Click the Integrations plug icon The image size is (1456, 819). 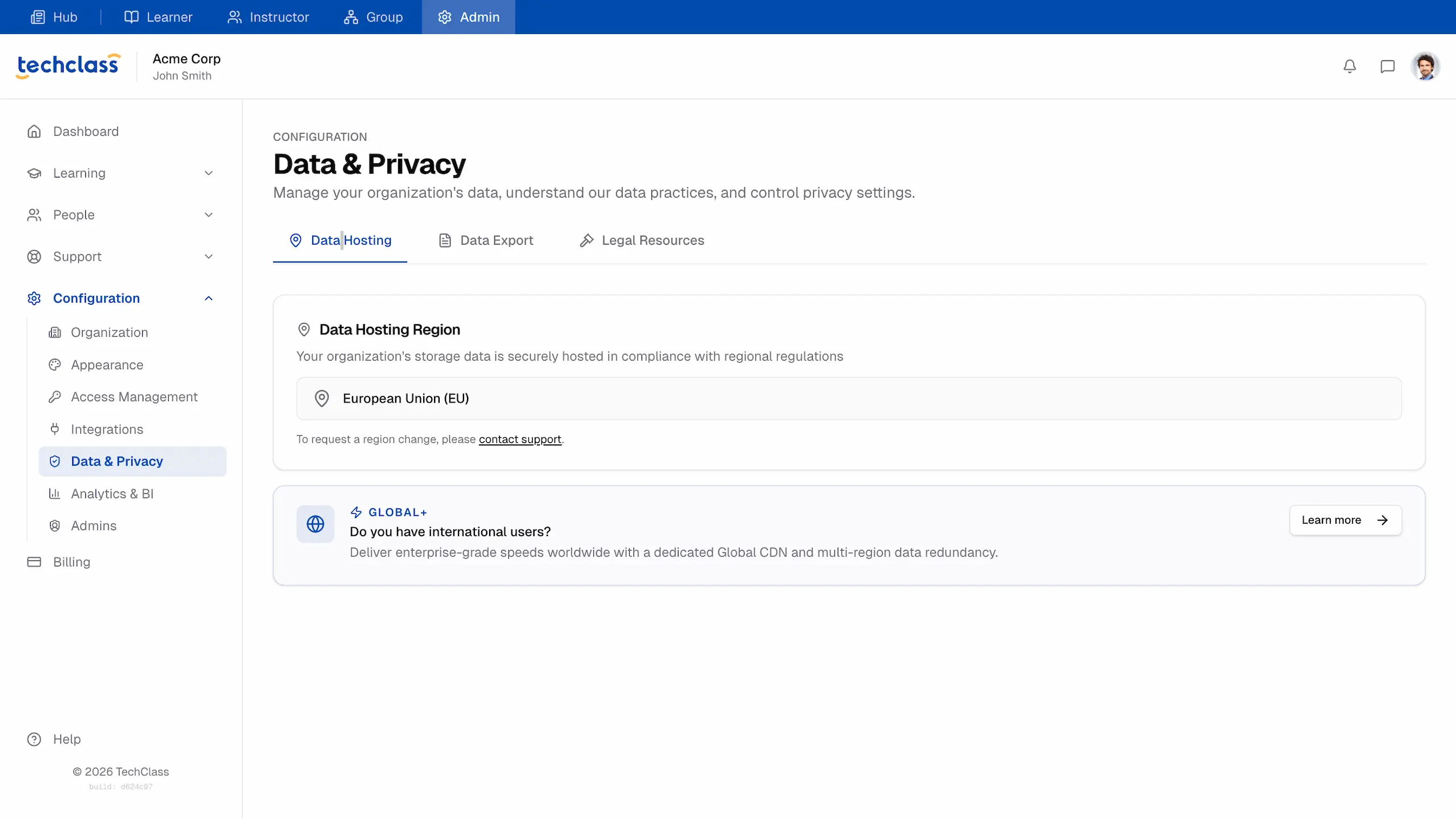tap(55, 429)
